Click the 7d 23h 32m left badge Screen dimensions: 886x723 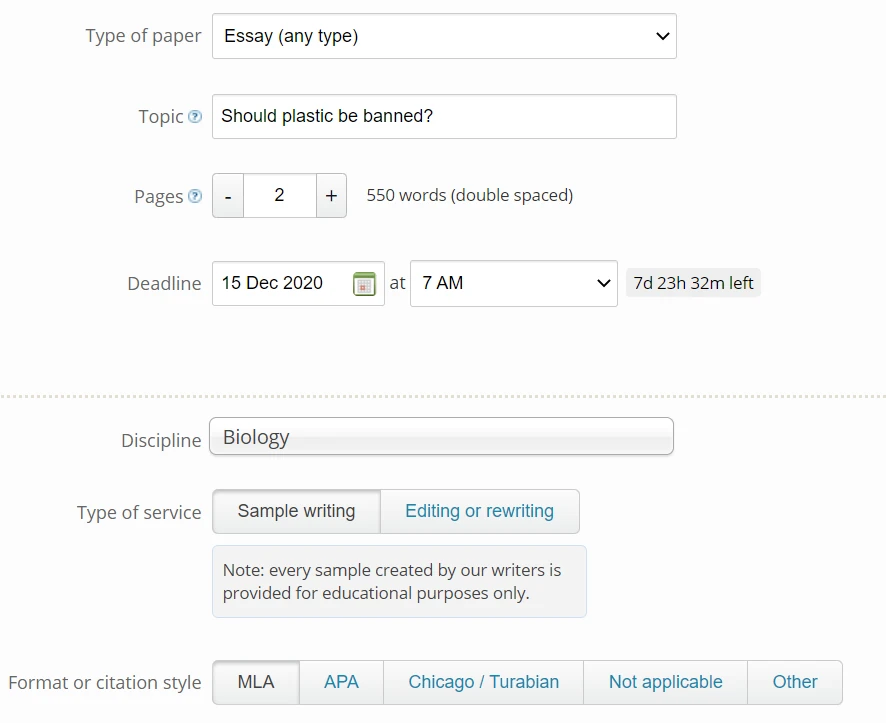(693, 283)
